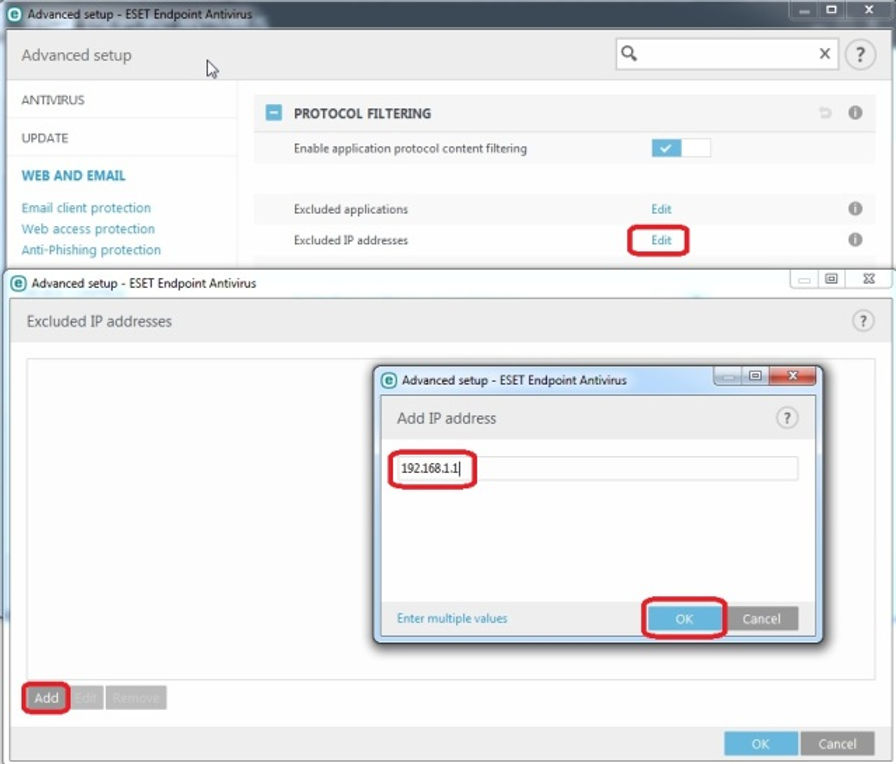This screenshot has height=764, width=896.
Task: Click the revert arrow icon for Protocol Filtering
Action: coord(825,113)
